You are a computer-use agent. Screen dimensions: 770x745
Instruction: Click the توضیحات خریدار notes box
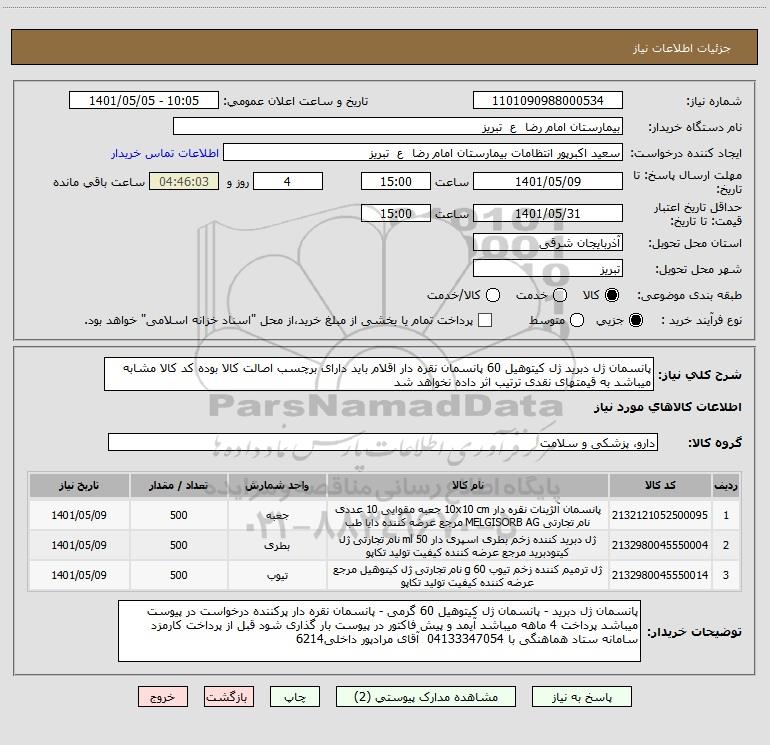(379, 631)
